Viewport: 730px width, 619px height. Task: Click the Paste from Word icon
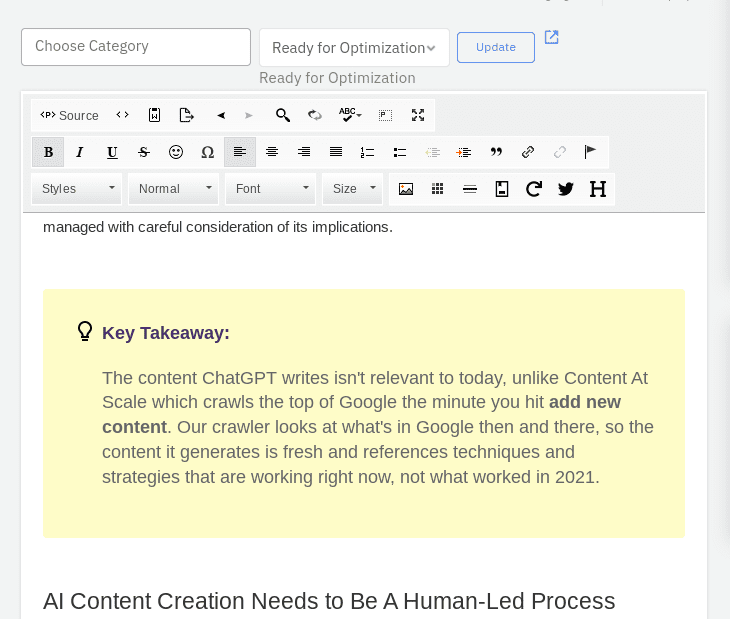pos(155,115)
